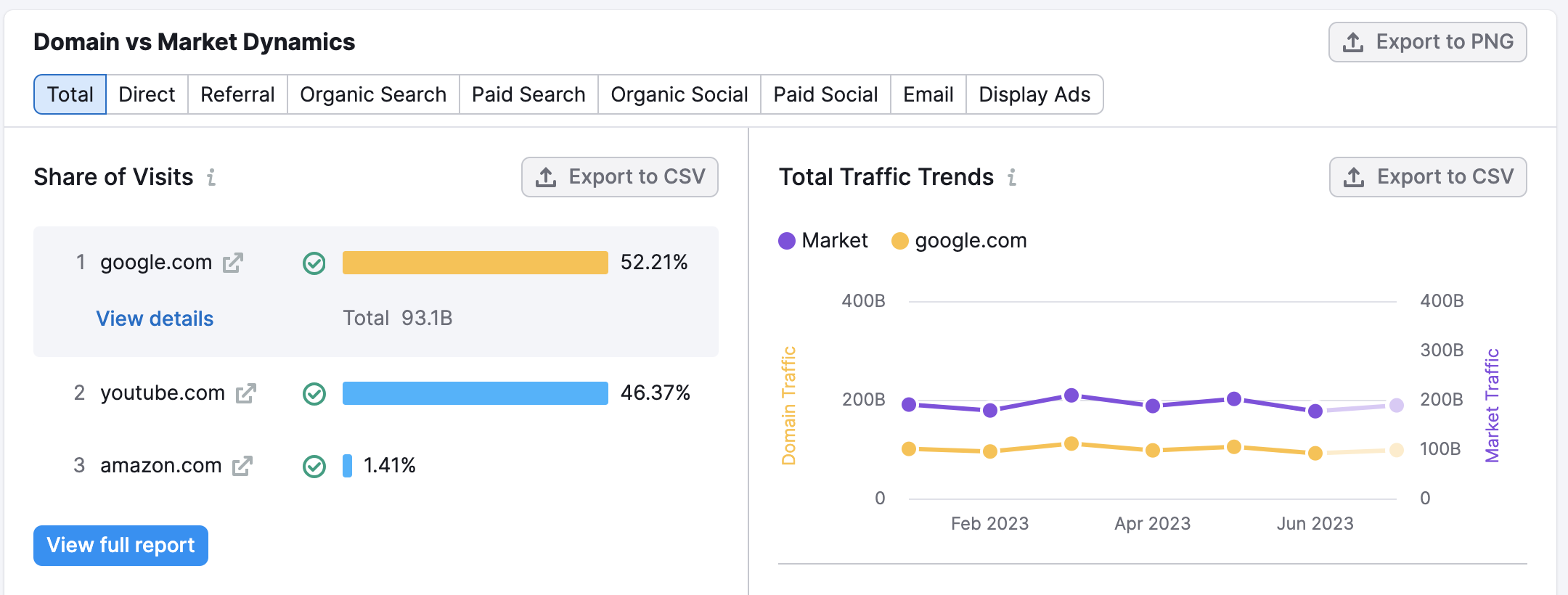Open the Organic Search tab
The image size is (1568, 595).
coord(373,94)
